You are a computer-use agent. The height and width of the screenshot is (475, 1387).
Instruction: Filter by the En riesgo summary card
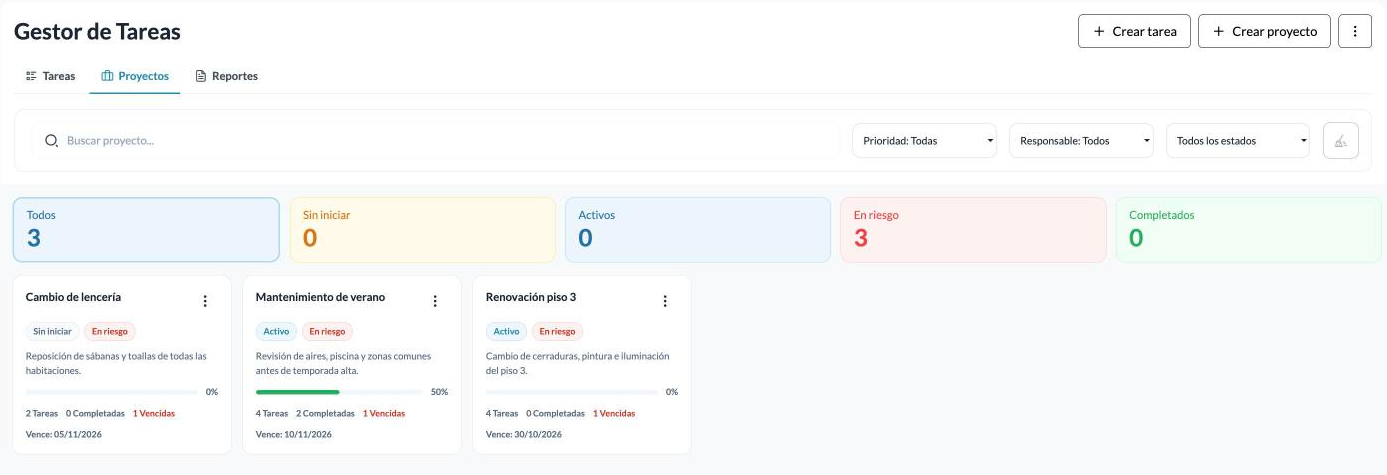[x=974, y=230]
